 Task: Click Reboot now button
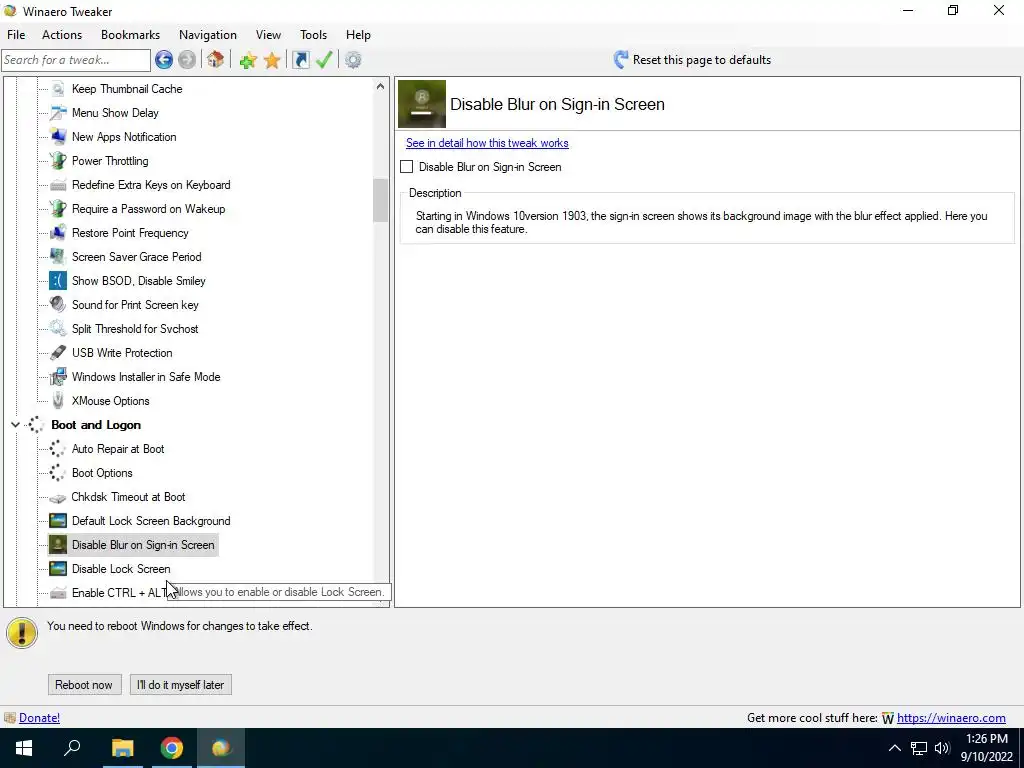click(84, 685)
